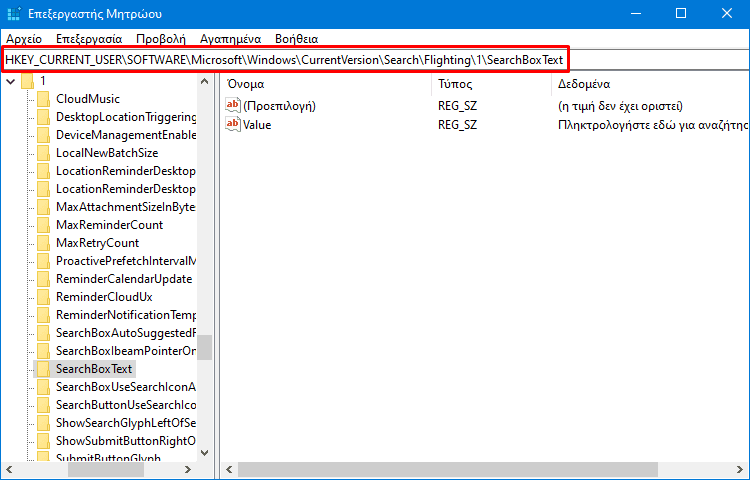
Task: Select the SearchBoxIbeamPointerOn key
Action: point(126,351)
